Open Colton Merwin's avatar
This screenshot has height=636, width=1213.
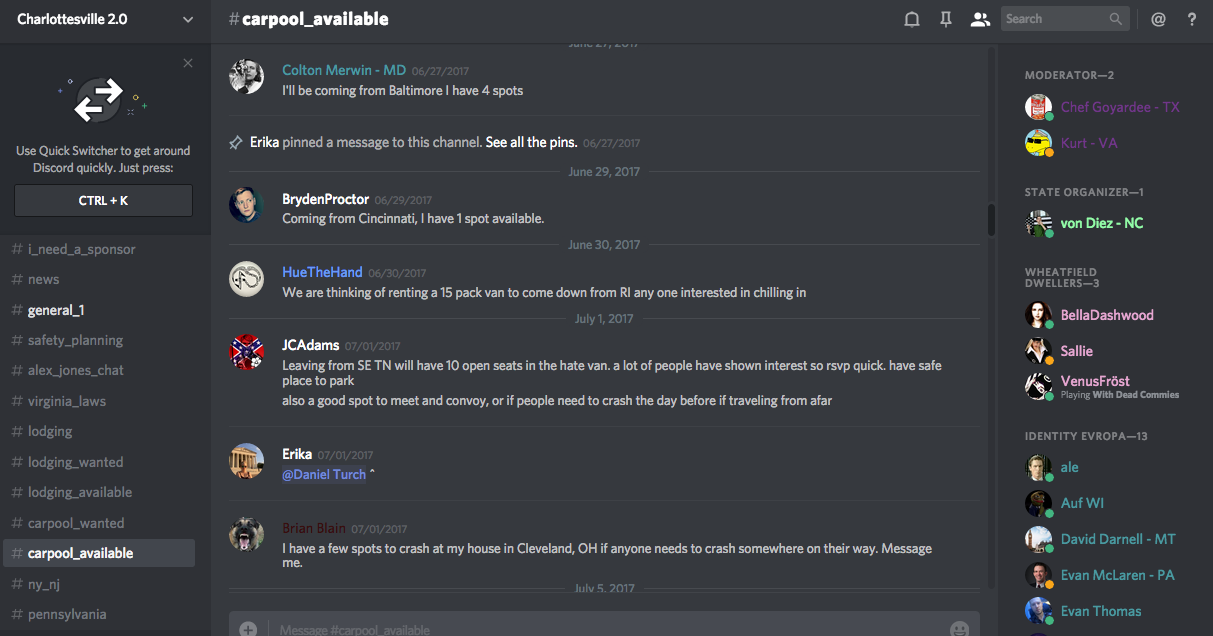click(246, 77)
